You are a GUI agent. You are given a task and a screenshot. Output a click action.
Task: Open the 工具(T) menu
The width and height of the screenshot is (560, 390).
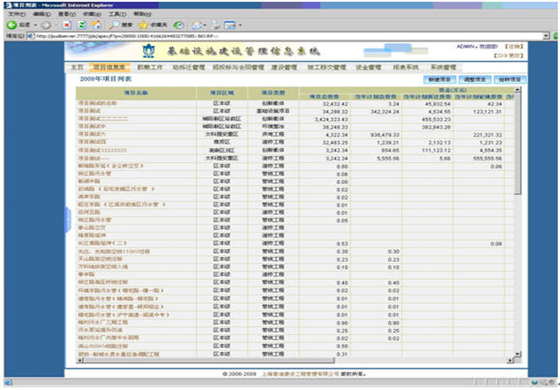tap(117, 14)
